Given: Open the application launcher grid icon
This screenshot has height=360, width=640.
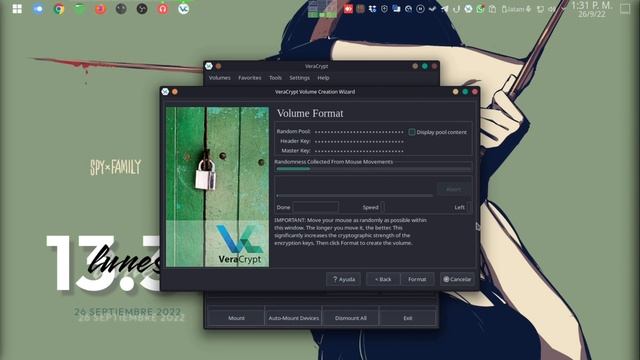Looking at the screenshot, I should pos(17,9).
